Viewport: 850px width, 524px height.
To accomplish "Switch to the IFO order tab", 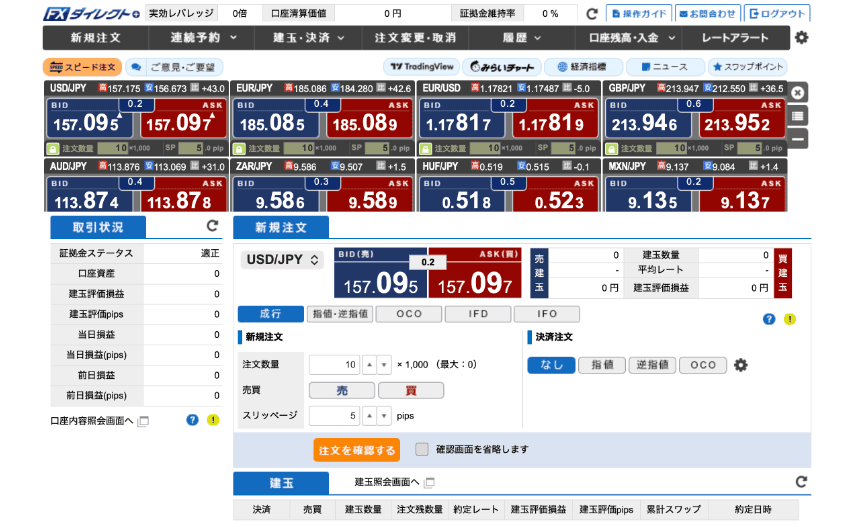I will 547,314.
